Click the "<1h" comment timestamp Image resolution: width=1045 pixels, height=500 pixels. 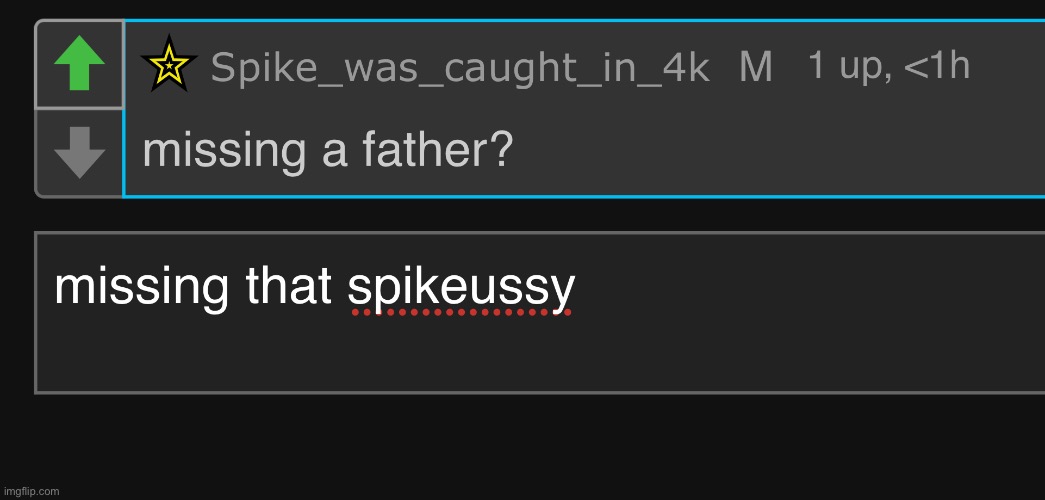click(938, 66)
